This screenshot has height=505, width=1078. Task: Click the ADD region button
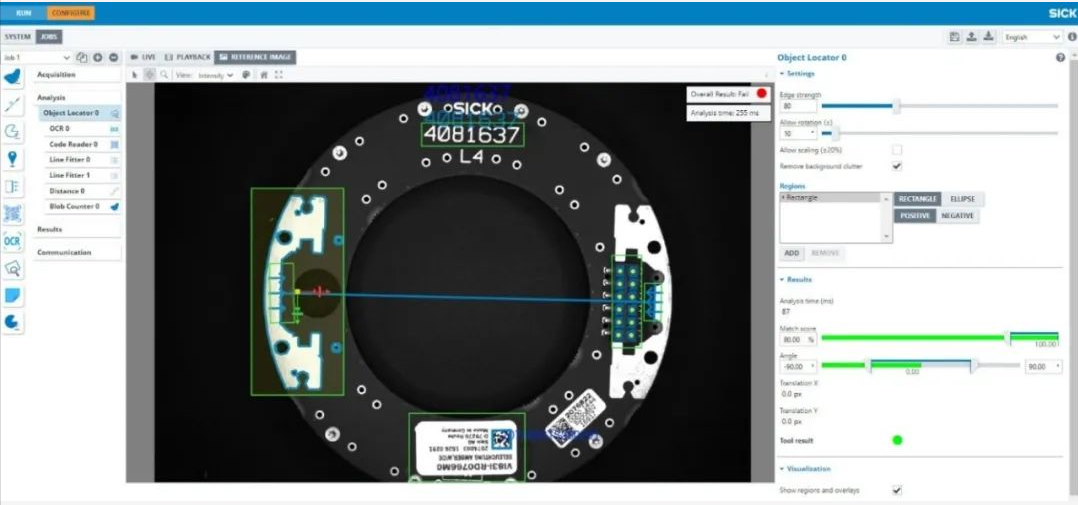pyautogui.click(x=791, y=253)
